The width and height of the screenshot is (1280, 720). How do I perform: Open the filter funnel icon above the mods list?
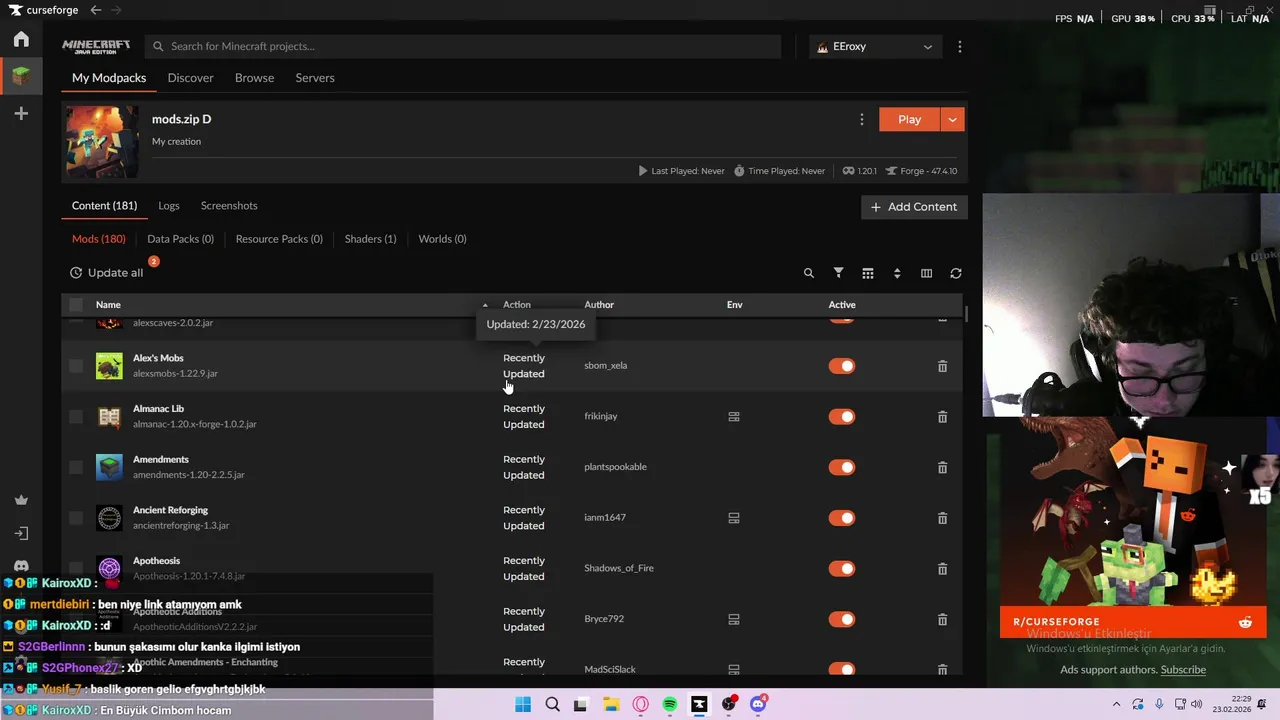click(839, 273)
